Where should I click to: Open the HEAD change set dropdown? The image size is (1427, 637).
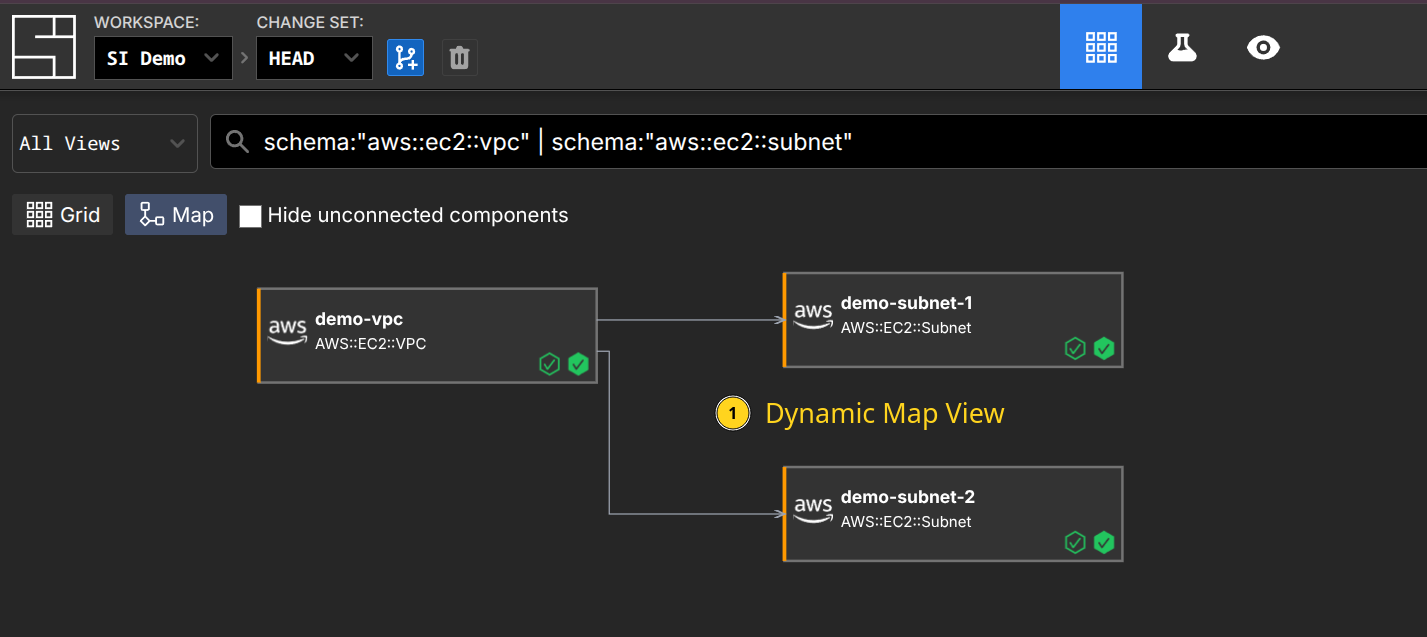313,58
